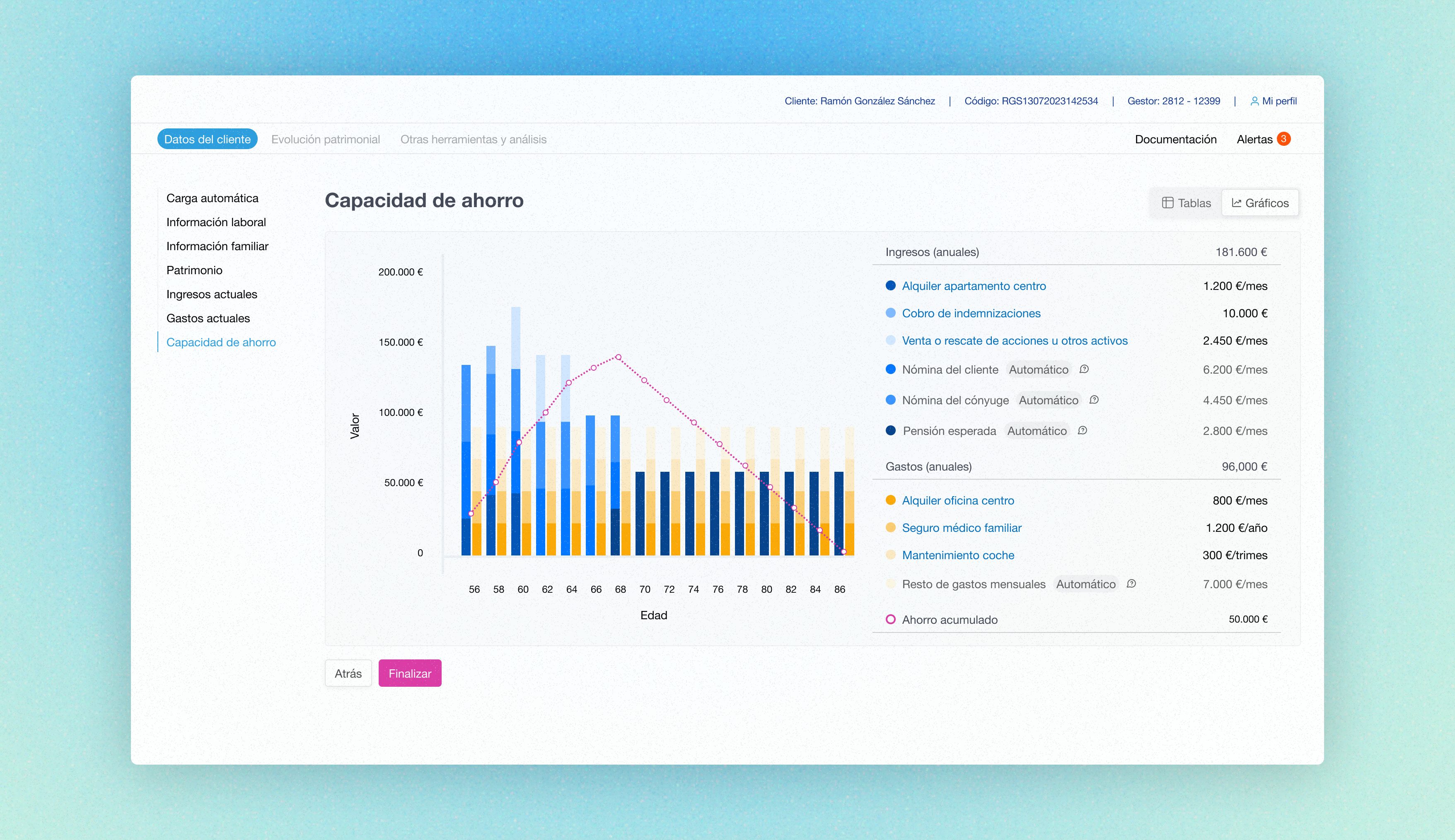This screenshot has height=840, width=1455.
Task: Open the Documentación menu item
Action: [x=1175, y=139]
